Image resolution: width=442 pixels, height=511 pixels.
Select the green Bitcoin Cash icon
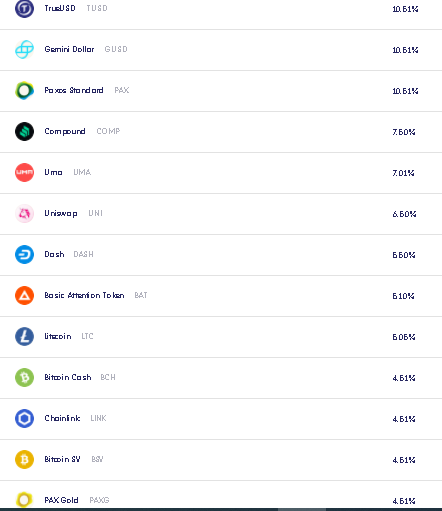24,377
